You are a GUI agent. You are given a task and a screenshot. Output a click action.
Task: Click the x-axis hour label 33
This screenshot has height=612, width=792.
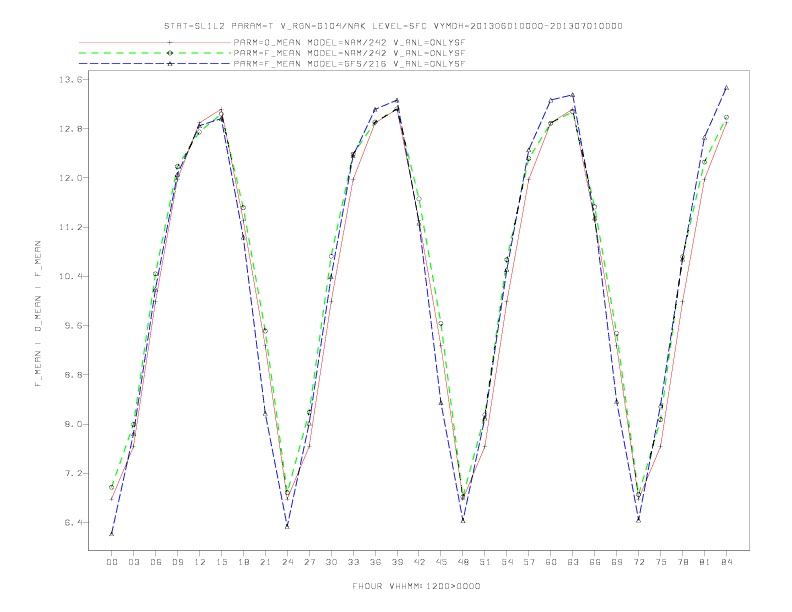pyautogui.click(x=353, y=562)
